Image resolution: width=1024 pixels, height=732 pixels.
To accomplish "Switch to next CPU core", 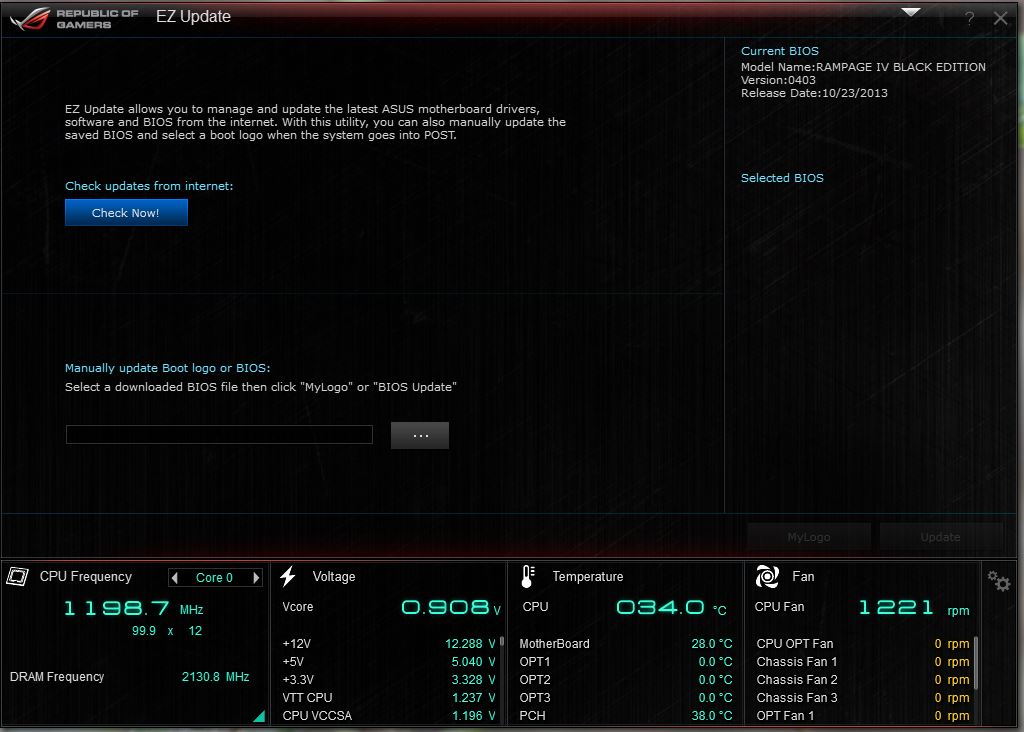I will [x=256, y=577].
